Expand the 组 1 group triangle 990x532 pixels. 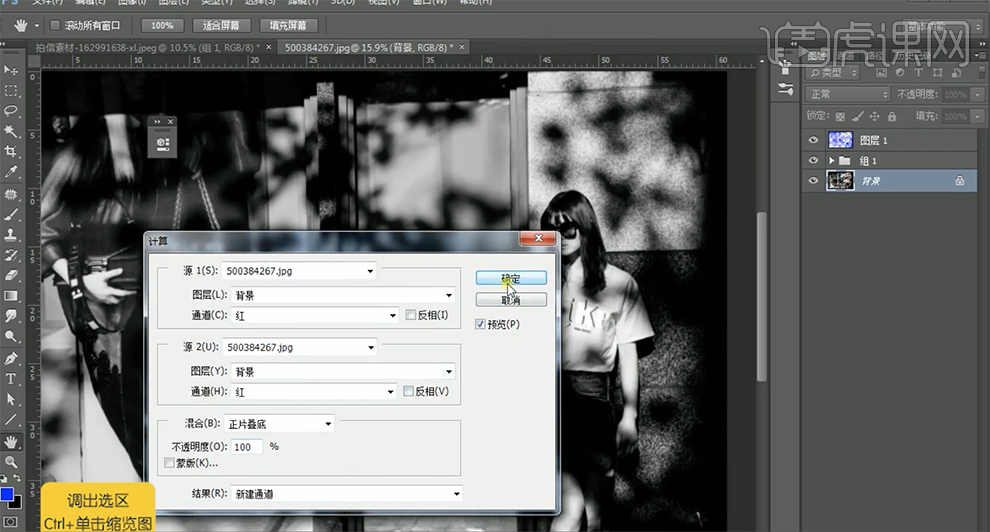pos(832,161)
